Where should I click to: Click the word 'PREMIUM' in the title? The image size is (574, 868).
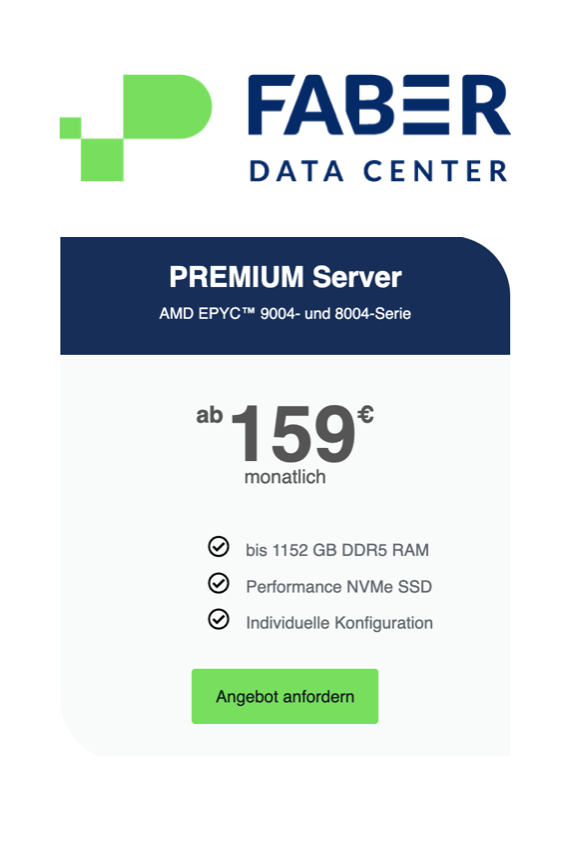pos(236,277)
